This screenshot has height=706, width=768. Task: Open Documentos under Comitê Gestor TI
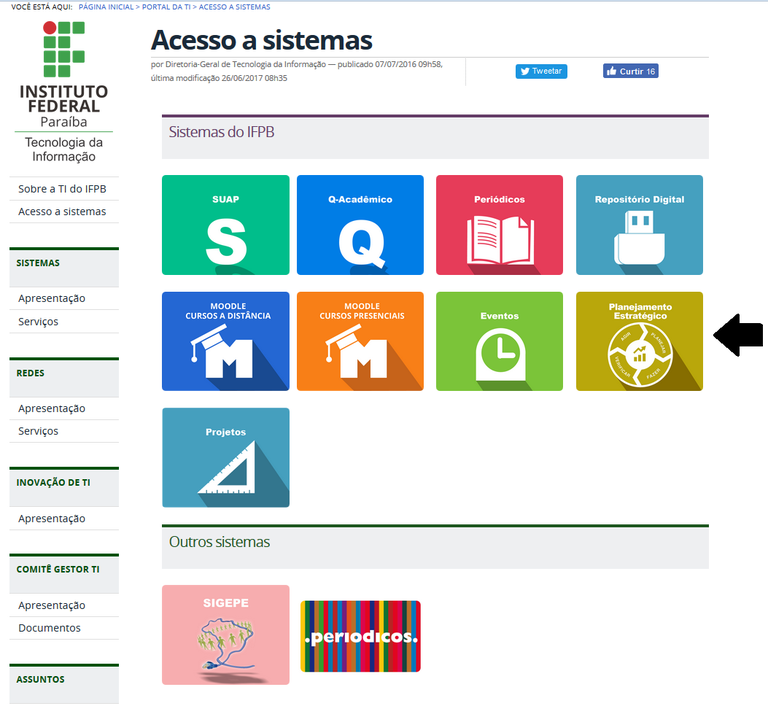(49, 628)
